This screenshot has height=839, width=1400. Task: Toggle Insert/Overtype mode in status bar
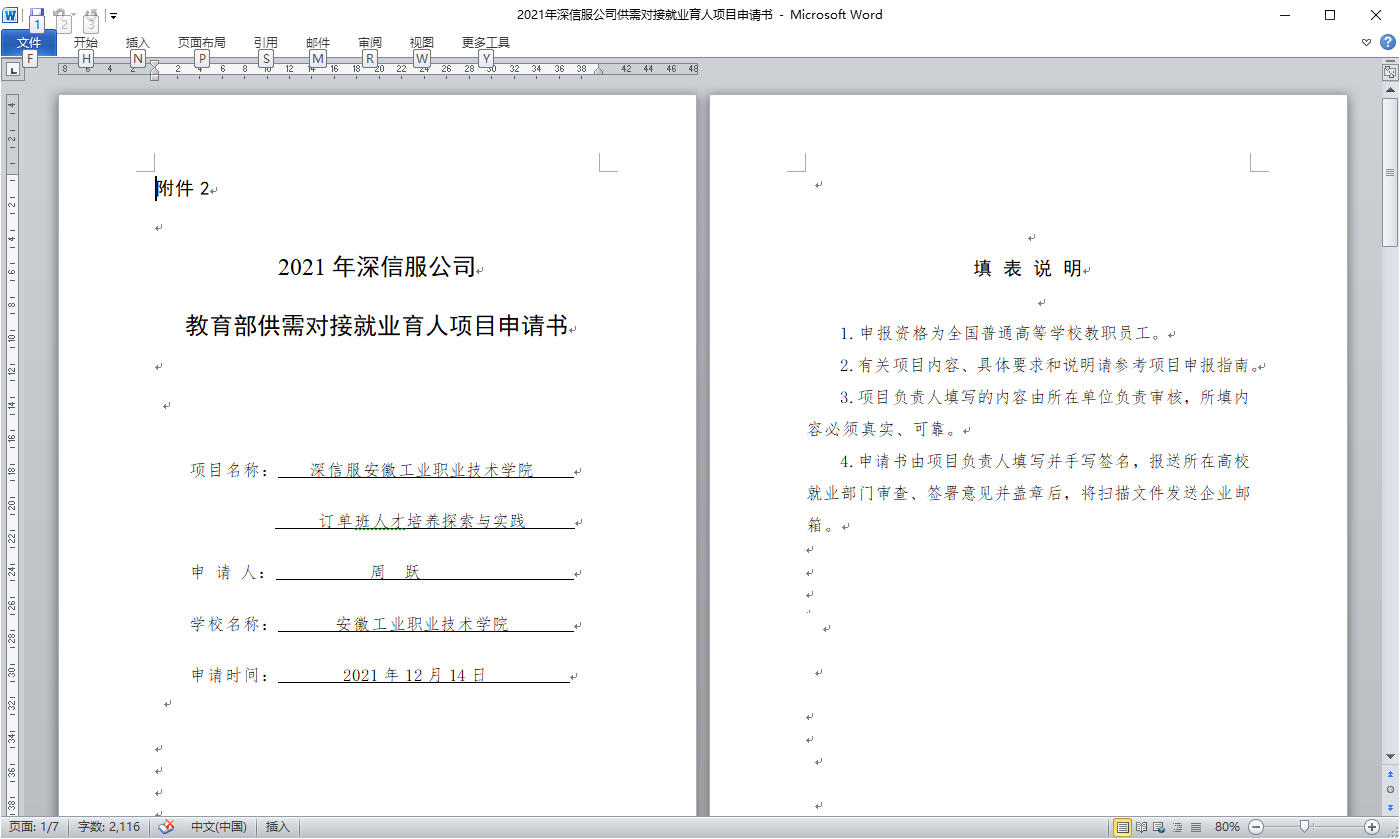(277, 827)
